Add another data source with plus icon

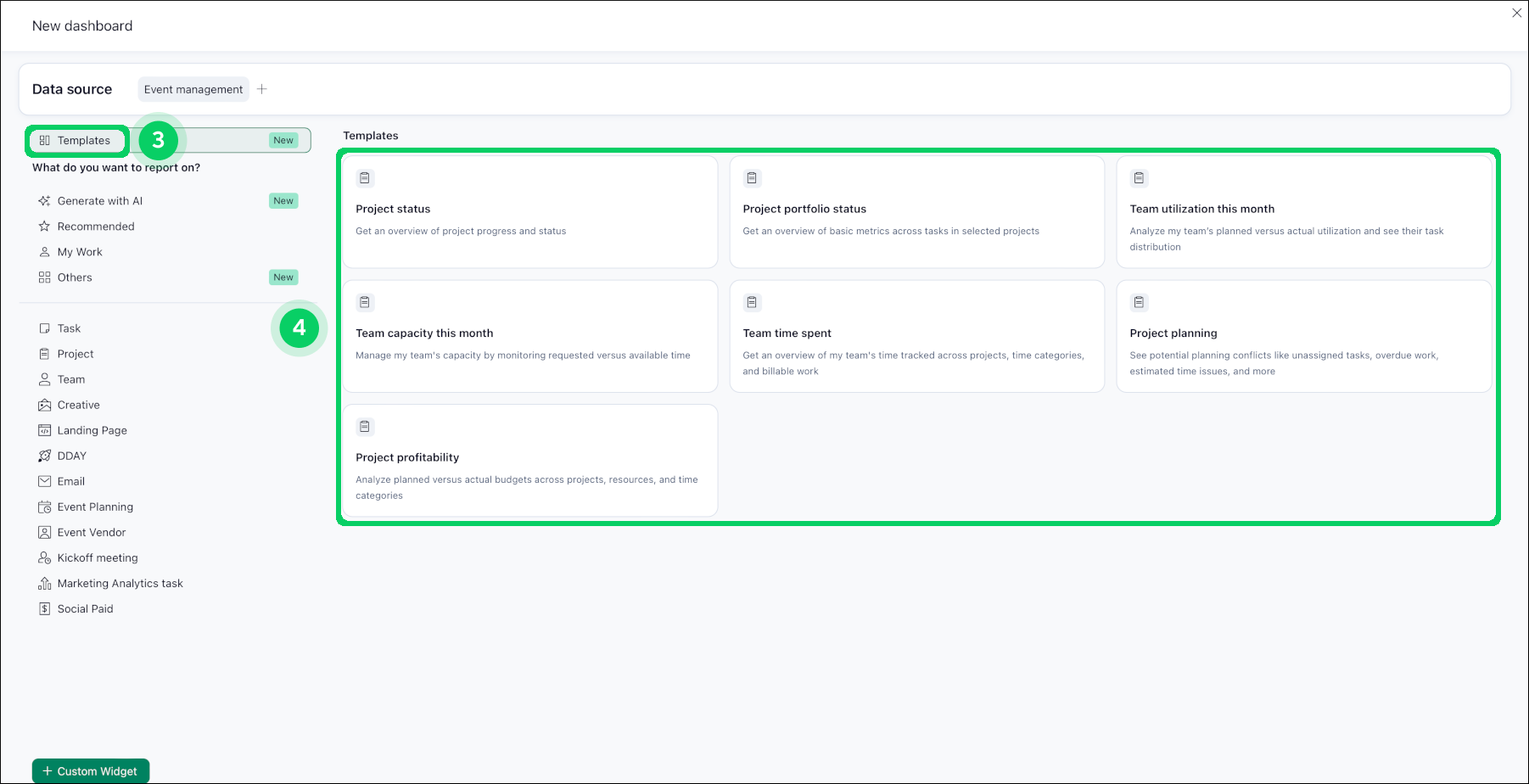(x=262, y=89)
